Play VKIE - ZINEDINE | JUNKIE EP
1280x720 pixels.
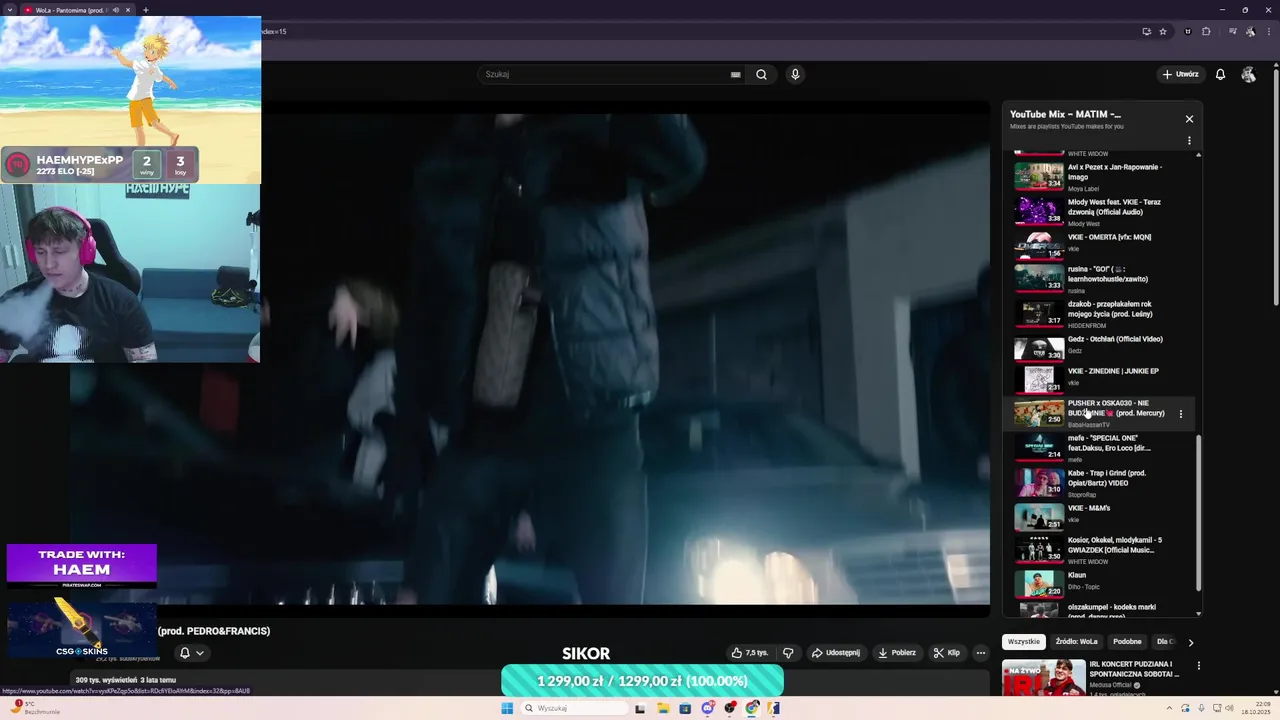1098,379
